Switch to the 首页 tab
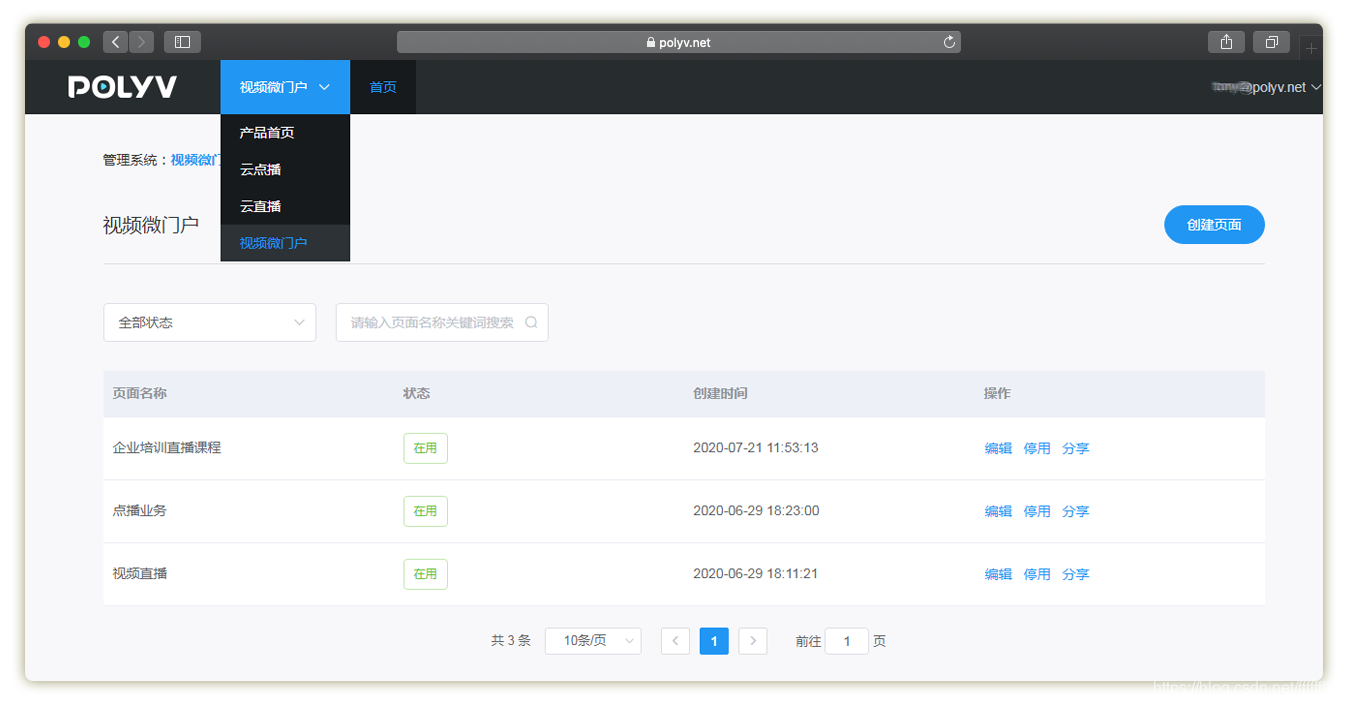This screenshot has height=707, width=1349. (x=383, y=87)
